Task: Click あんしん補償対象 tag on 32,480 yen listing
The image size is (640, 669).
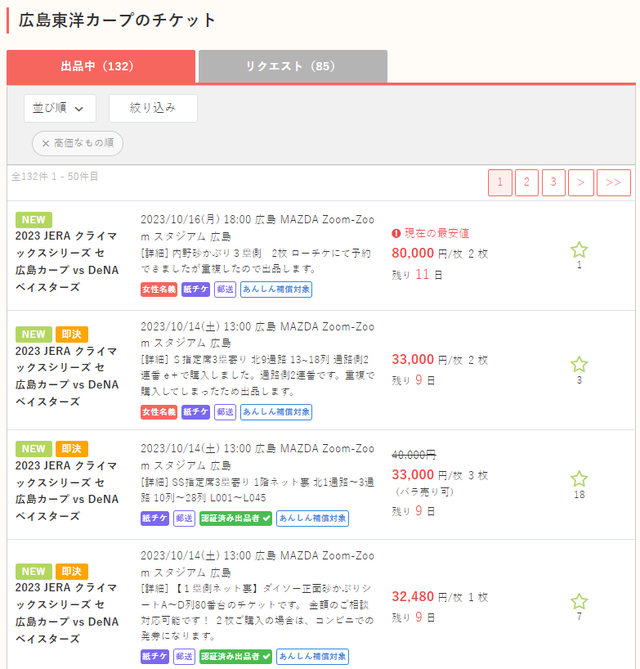Action: coord(312,657)
